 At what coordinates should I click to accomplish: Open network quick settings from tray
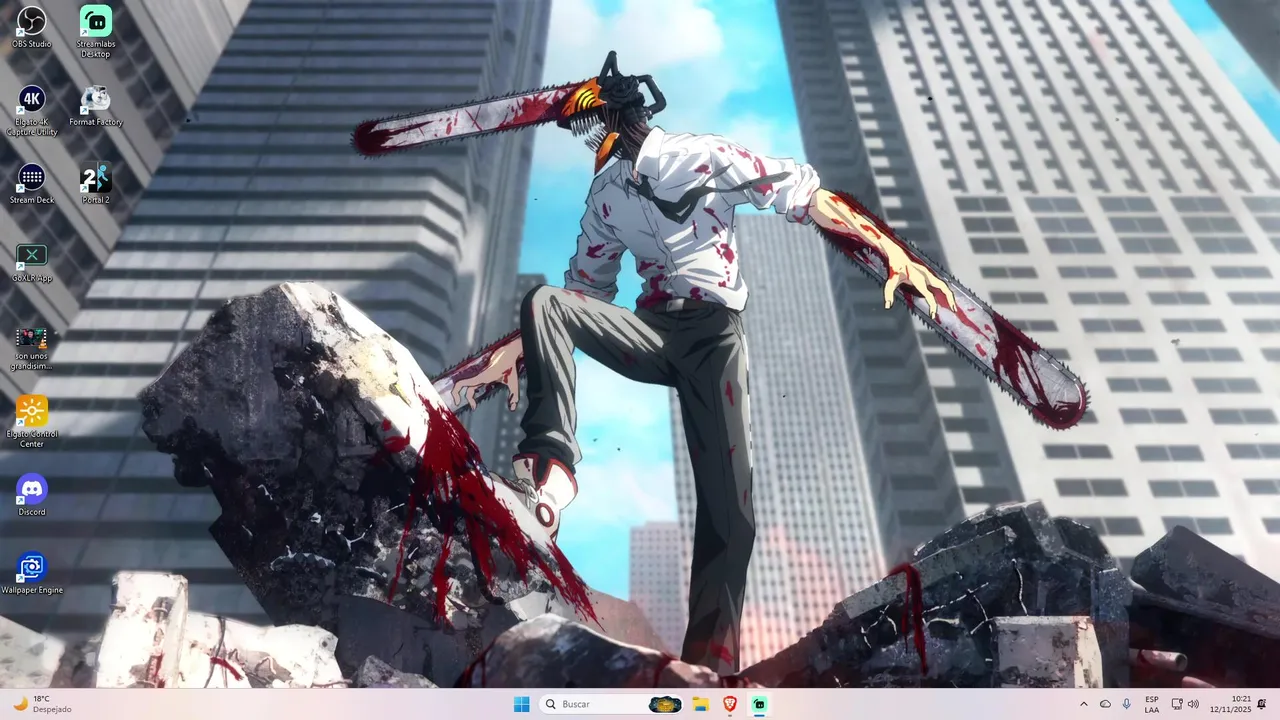[x=1177, y=704]
